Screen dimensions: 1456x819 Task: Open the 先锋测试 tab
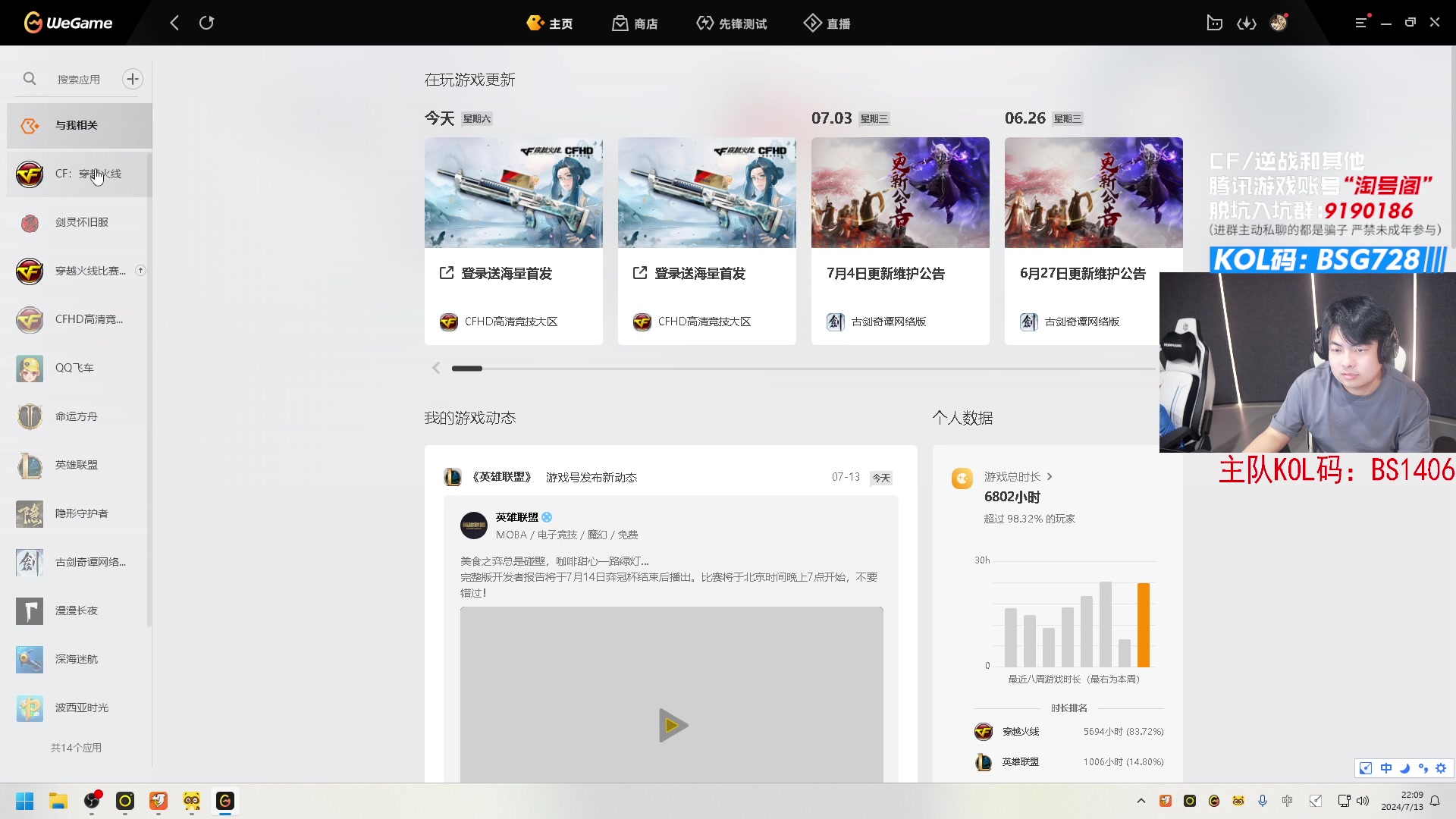(732, 24)
